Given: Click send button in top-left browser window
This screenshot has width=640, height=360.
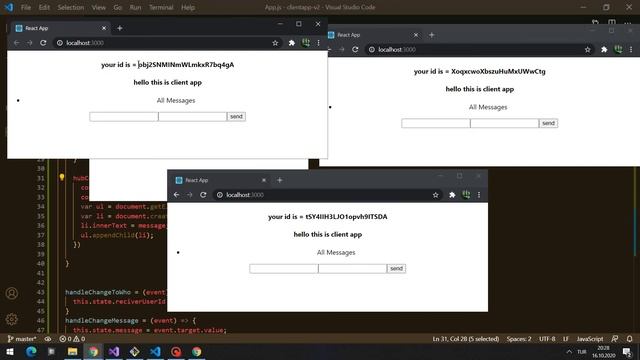Looking at the screenshot, I should [236, 117].
